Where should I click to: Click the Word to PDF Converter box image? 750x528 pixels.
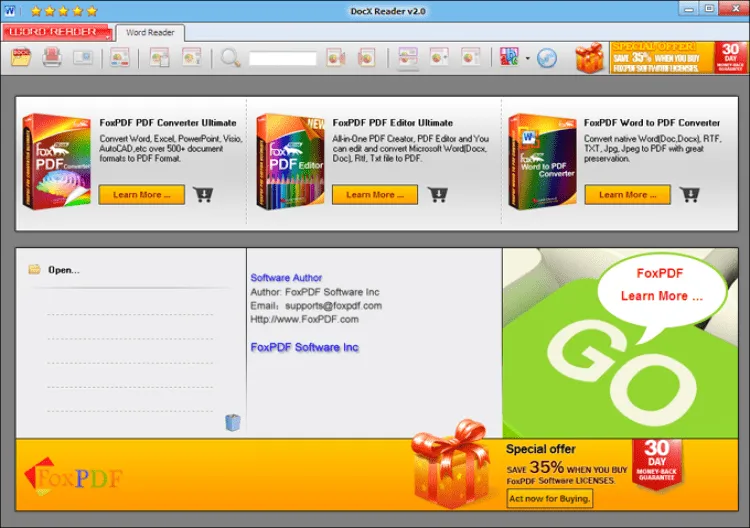click(543, 161)
